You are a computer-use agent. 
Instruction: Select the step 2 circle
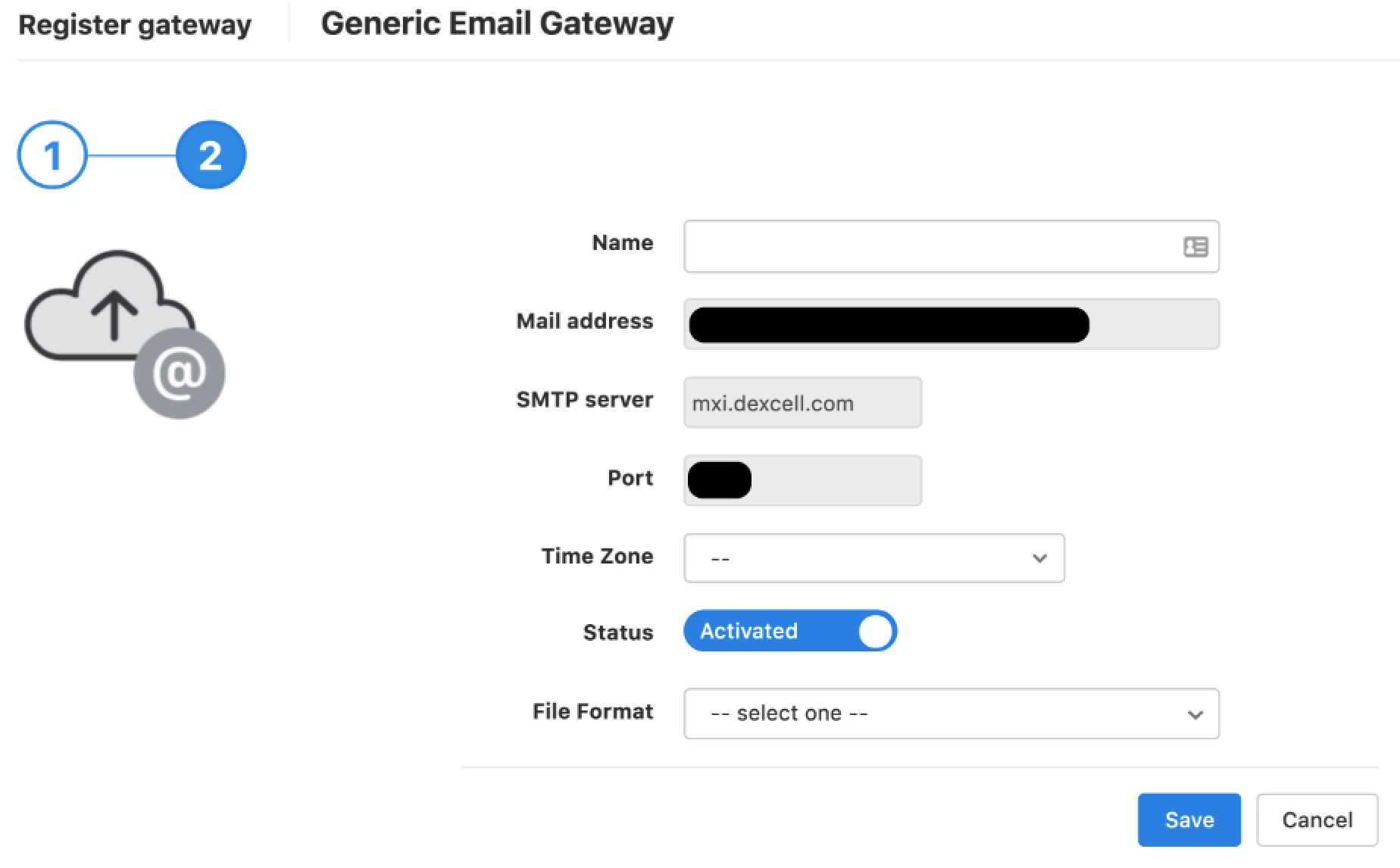click(211, 155)
